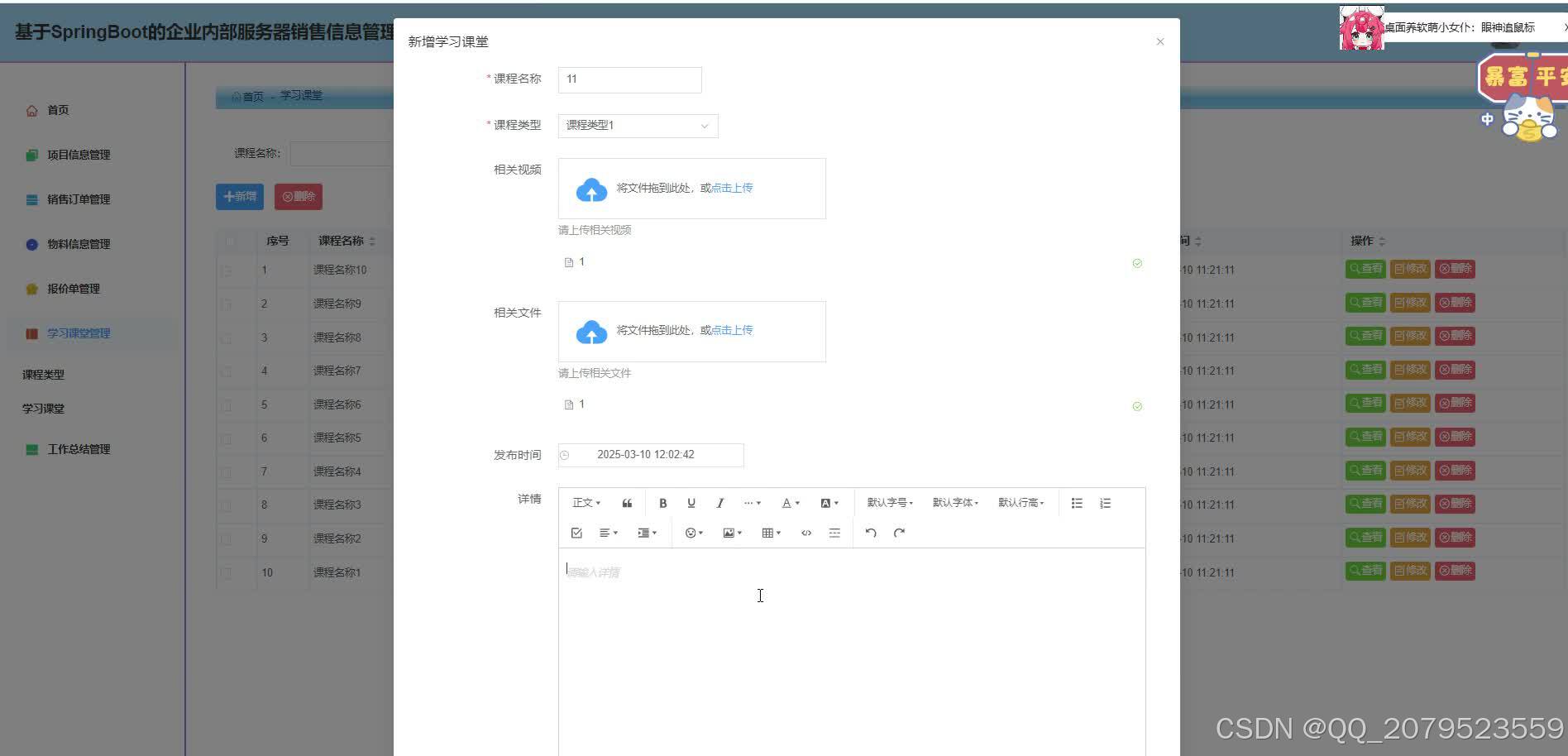Toggle italic formatting in the editor
The height and width of the screenshot is (756, 1568).
point(720,503)
